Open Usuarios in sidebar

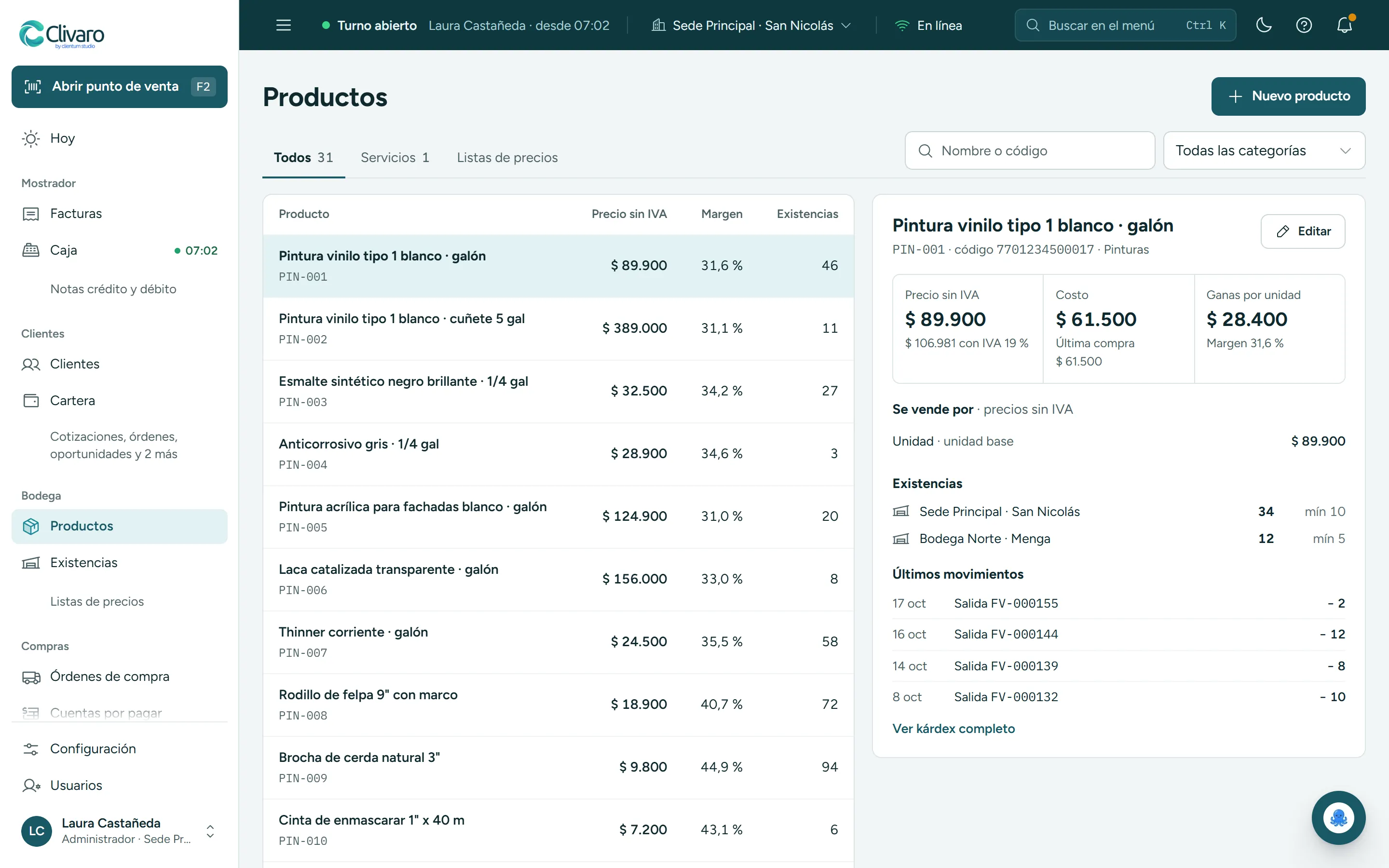click(x=120, y=786)
